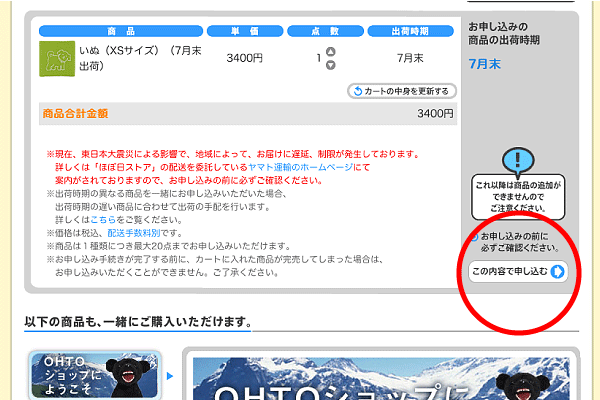Increase item quantity with up arrow
This screenshot has height=400, width=600.
tap(331, 52)
